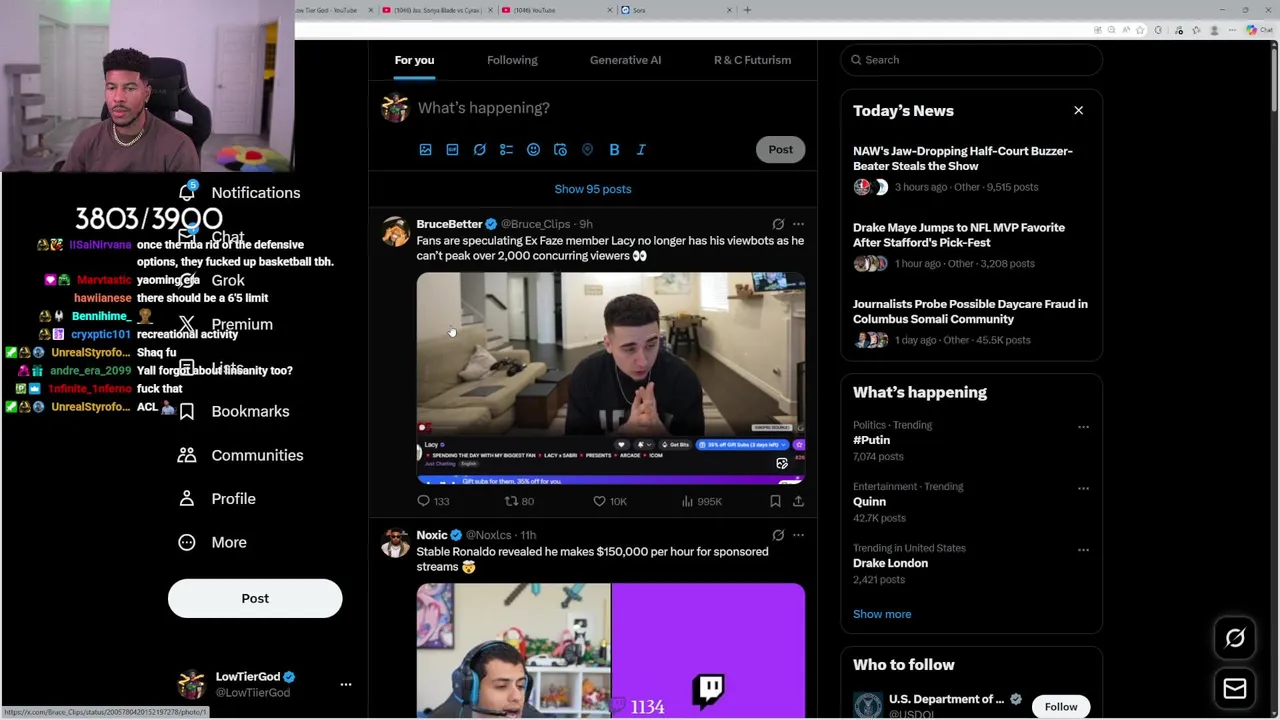Open a new browser tab
Viewport: 1280px width, 720px height.
point(747,10)
